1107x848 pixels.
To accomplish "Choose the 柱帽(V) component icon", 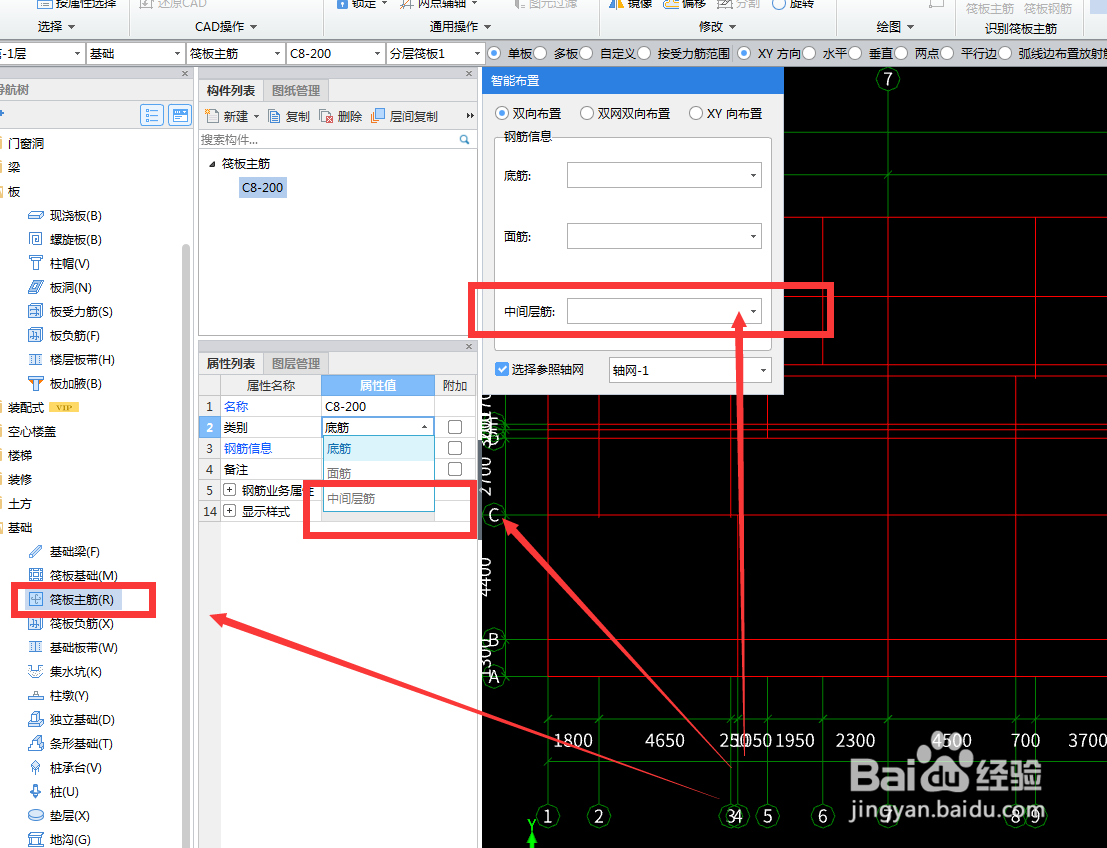I will [x=35, y=263].
